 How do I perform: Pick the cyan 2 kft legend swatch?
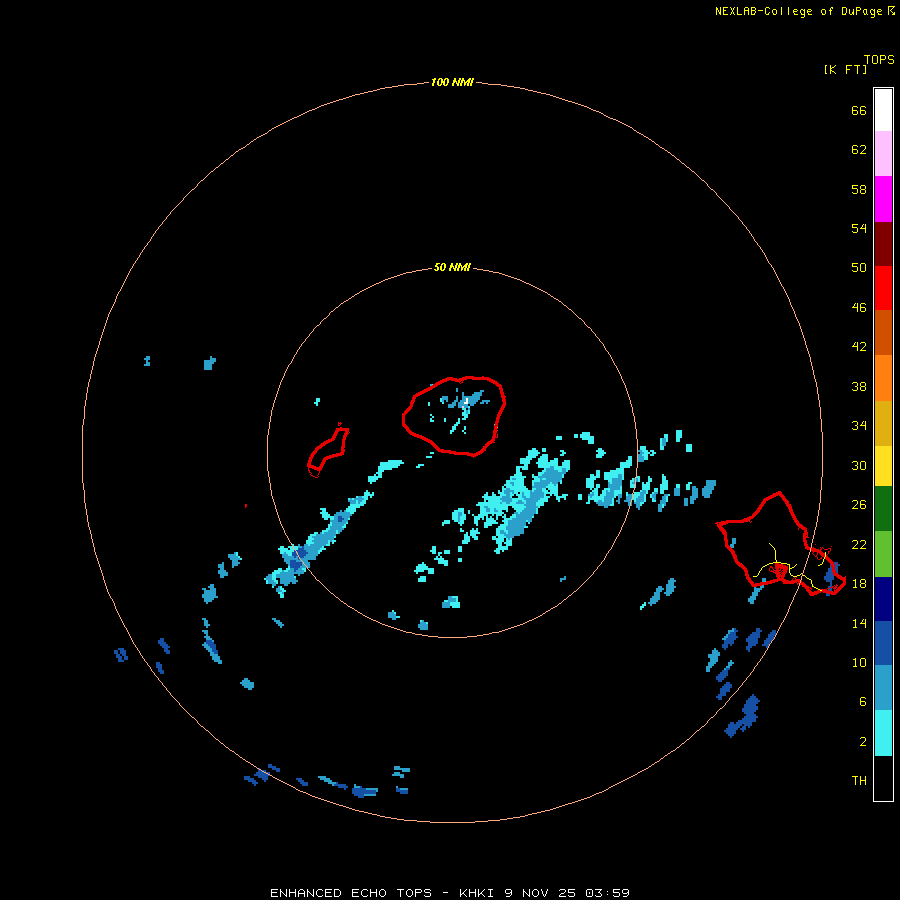coord(883,733)
